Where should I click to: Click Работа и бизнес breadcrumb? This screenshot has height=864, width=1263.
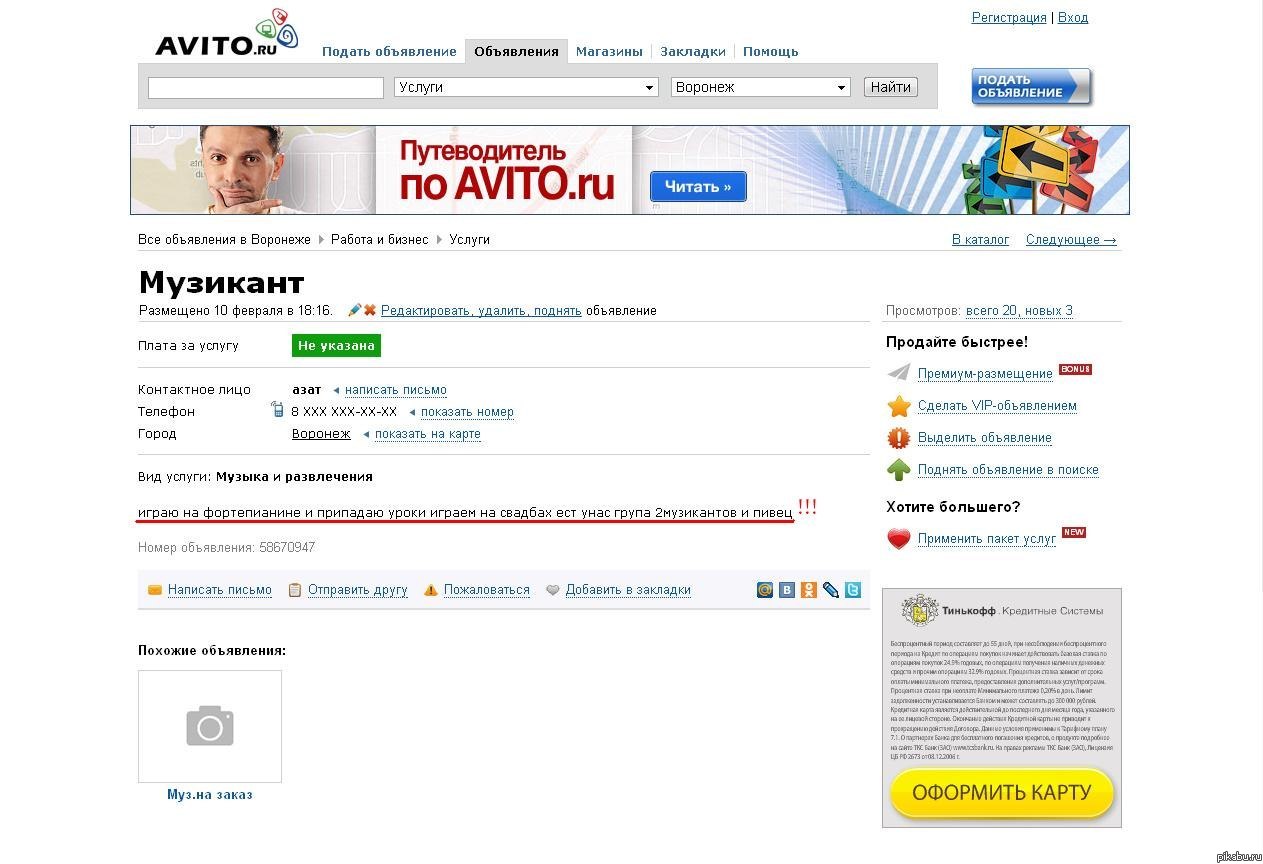[x=379, y=240]
